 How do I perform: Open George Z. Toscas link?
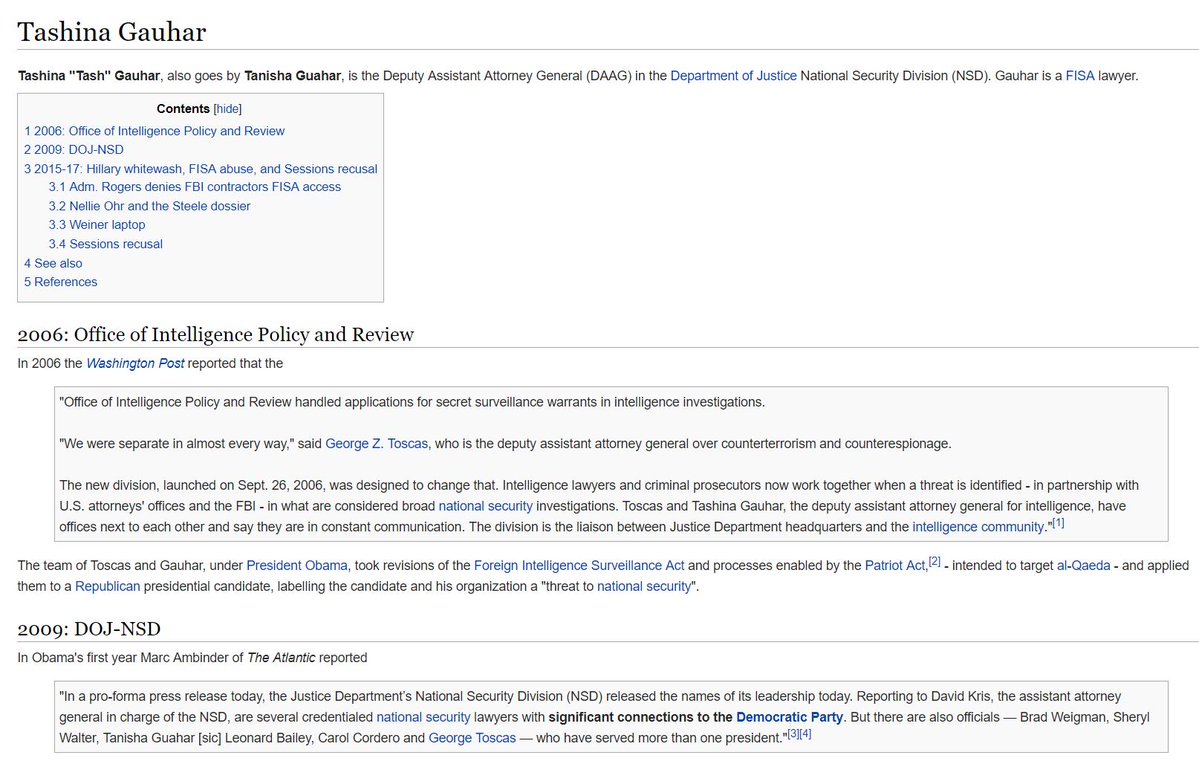click(x=376, y=444)
